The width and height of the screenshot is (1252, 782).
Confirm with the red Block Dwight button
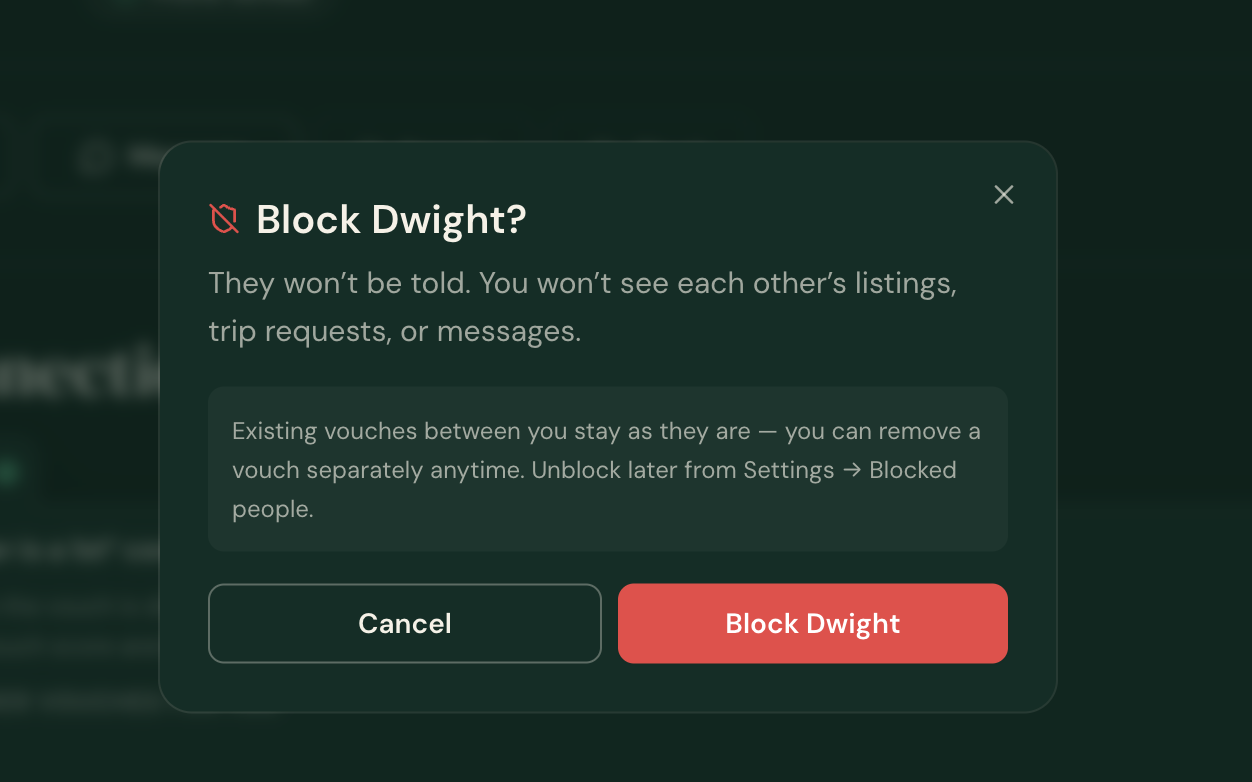[x=812, y=623]
